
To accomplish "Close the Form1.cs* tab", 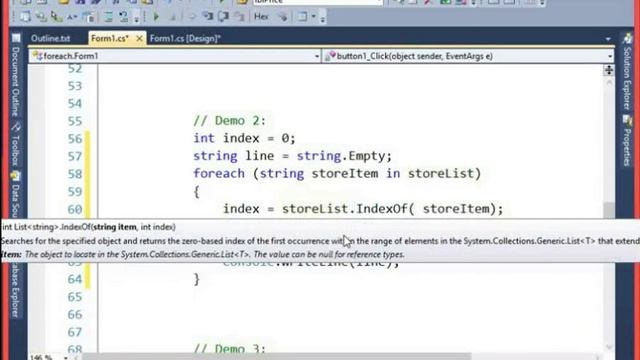I will point(139,38).
